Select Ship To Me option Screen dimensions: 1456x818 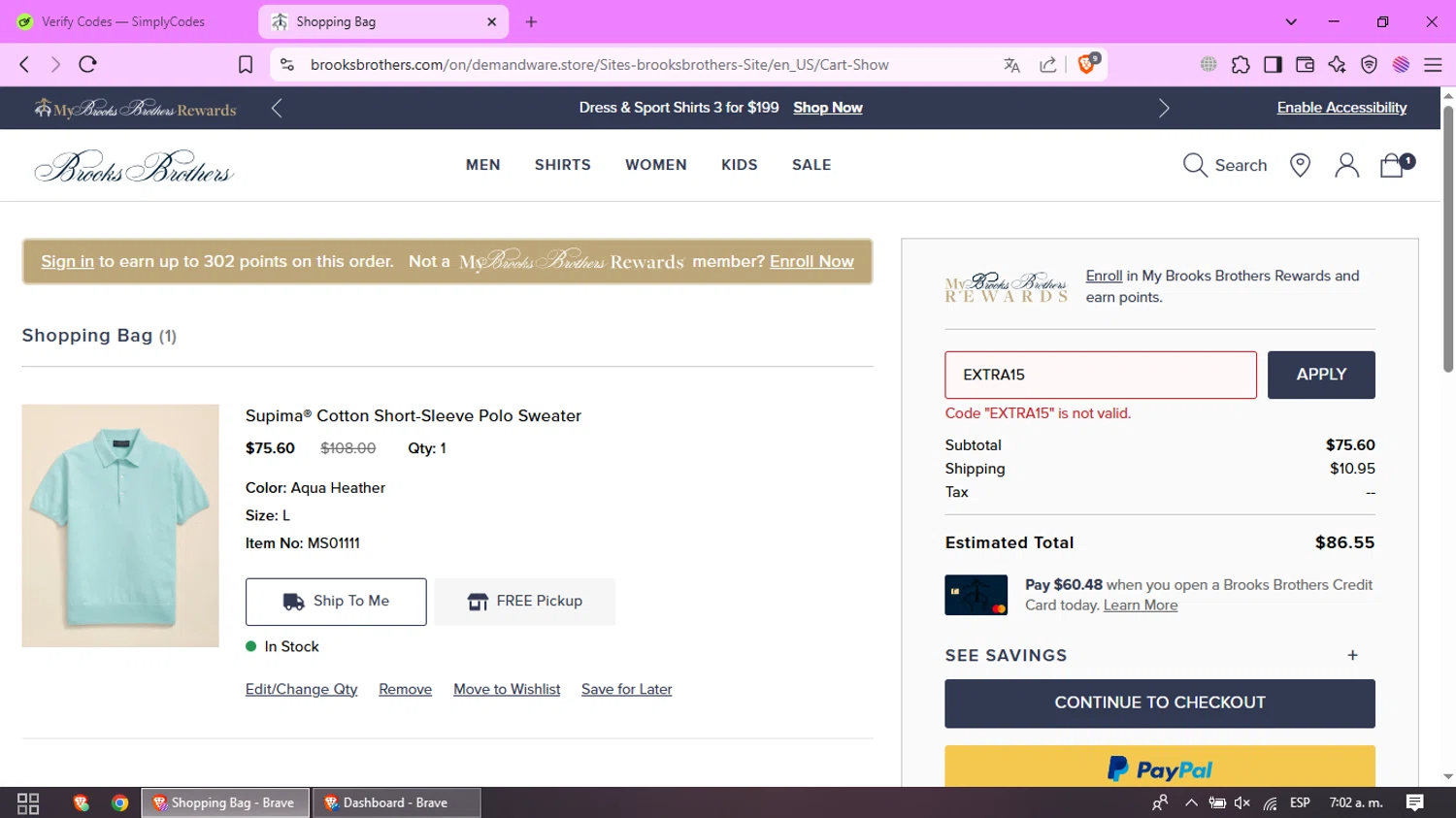336,602
